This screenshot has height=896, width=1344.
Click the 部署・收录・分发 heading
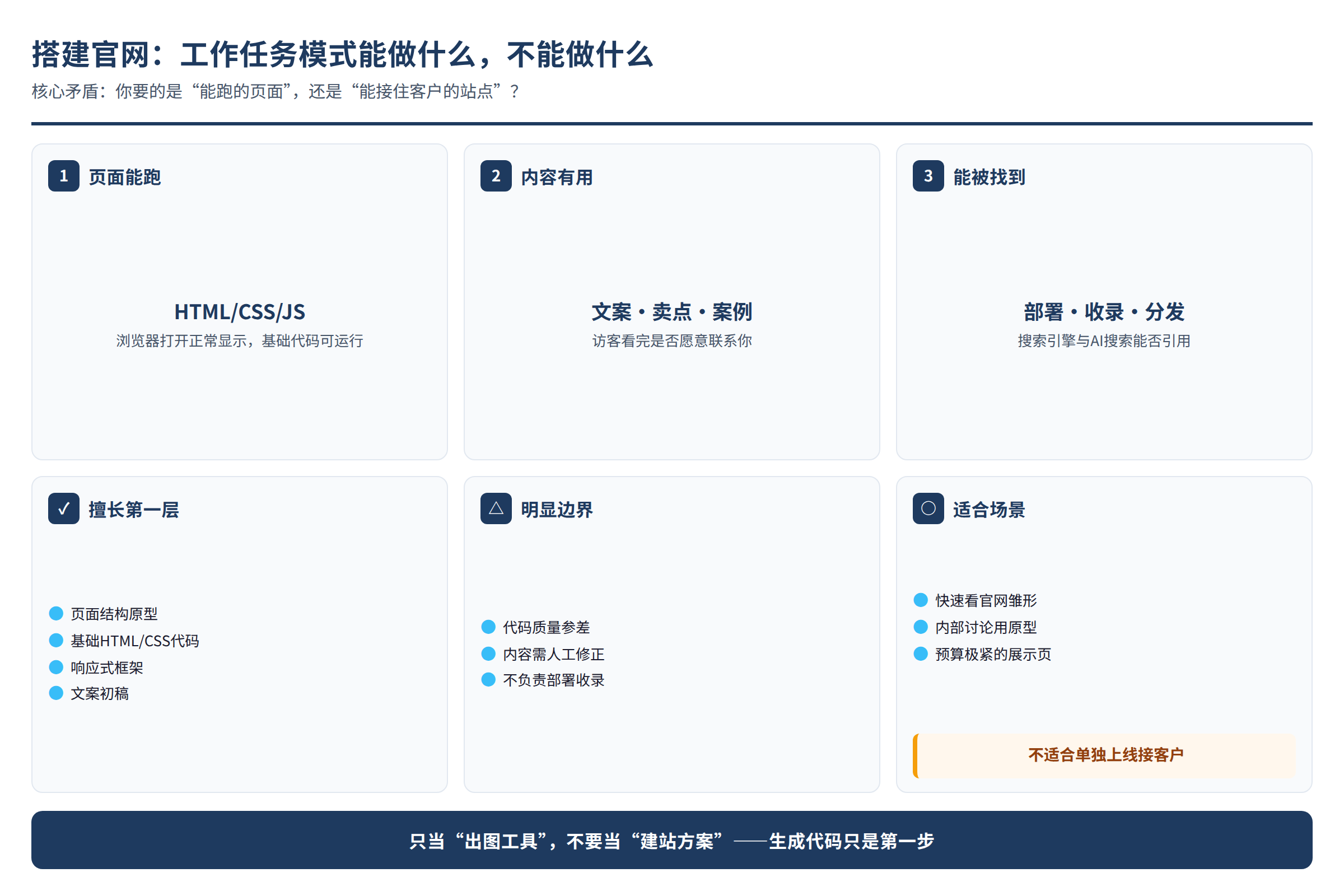[x=1104, y=312]
